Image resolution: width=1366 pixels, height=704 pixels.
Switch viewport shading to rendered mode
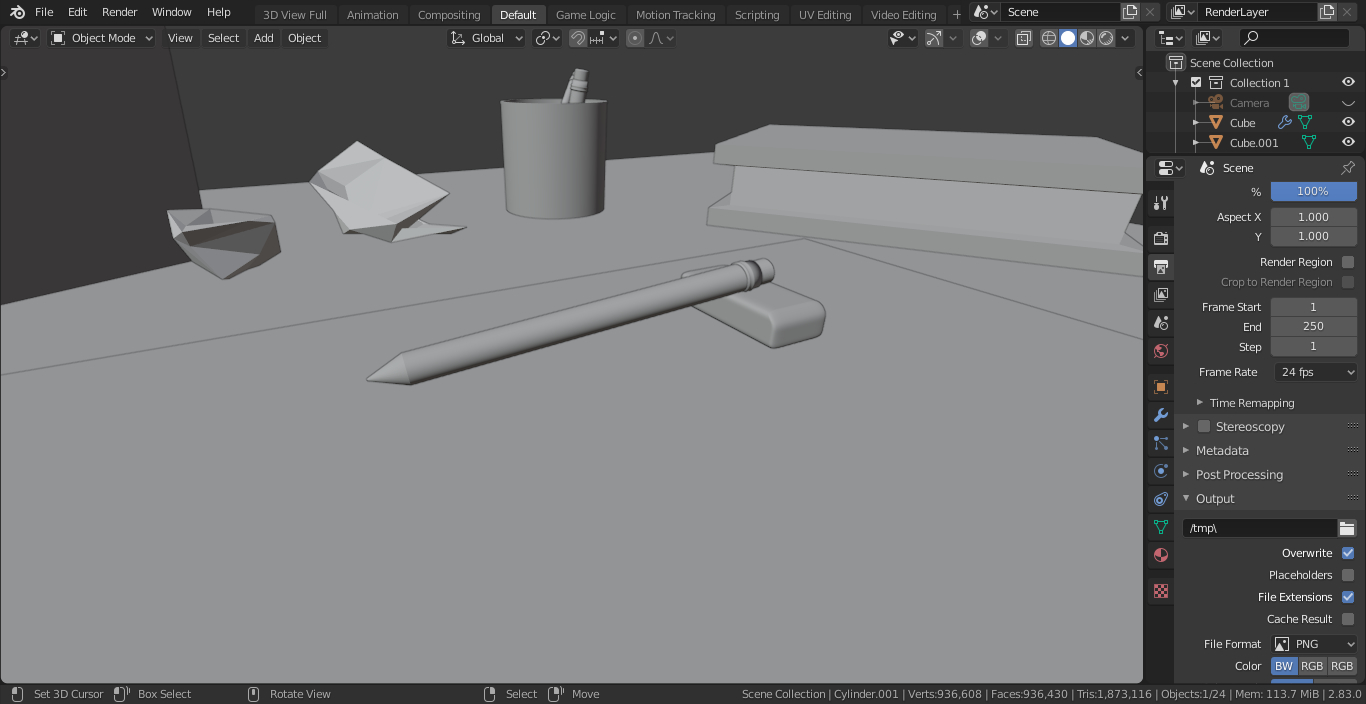coord(1104,38)
